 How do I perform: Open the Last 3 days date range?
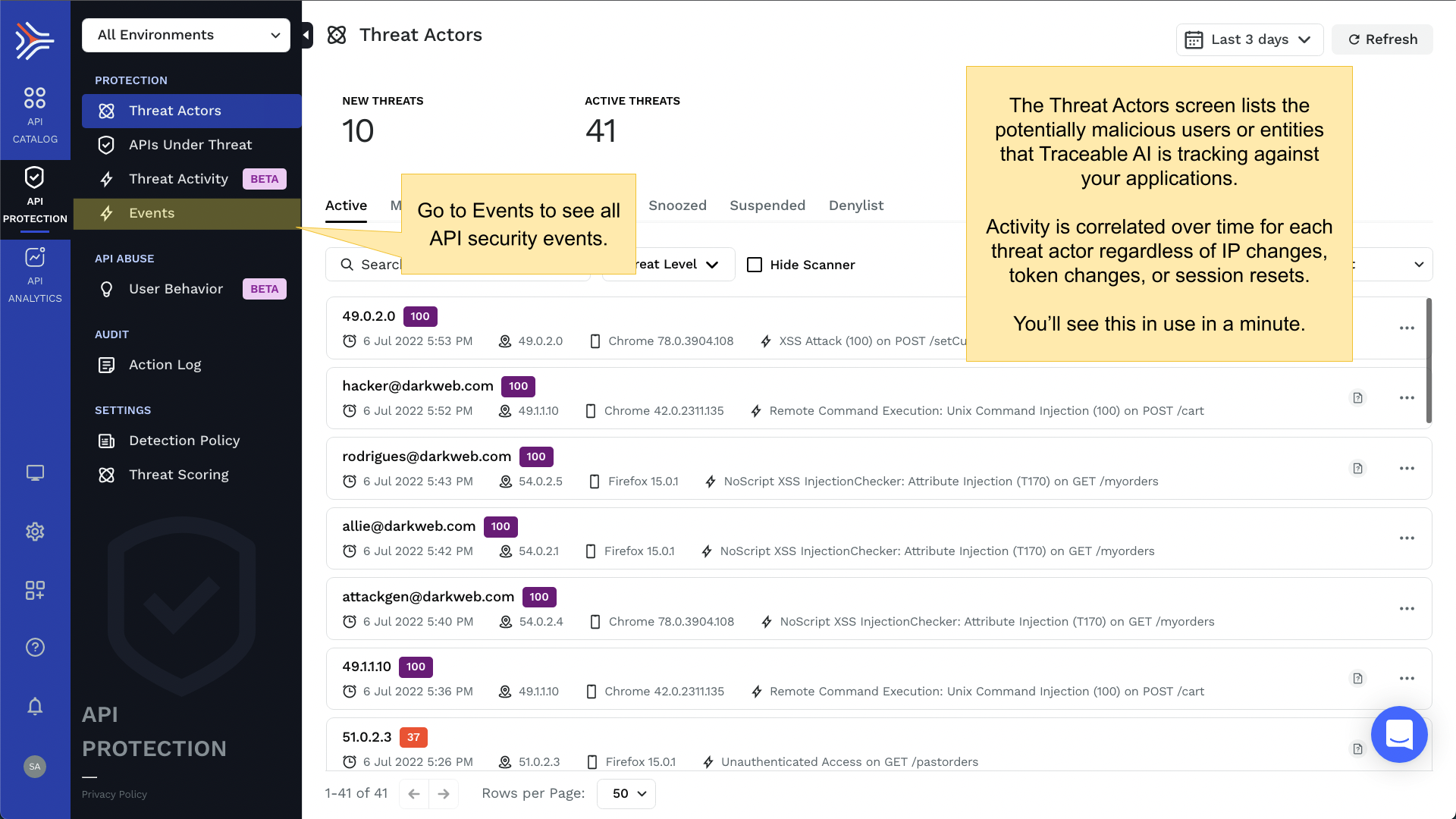(1249, 39)
